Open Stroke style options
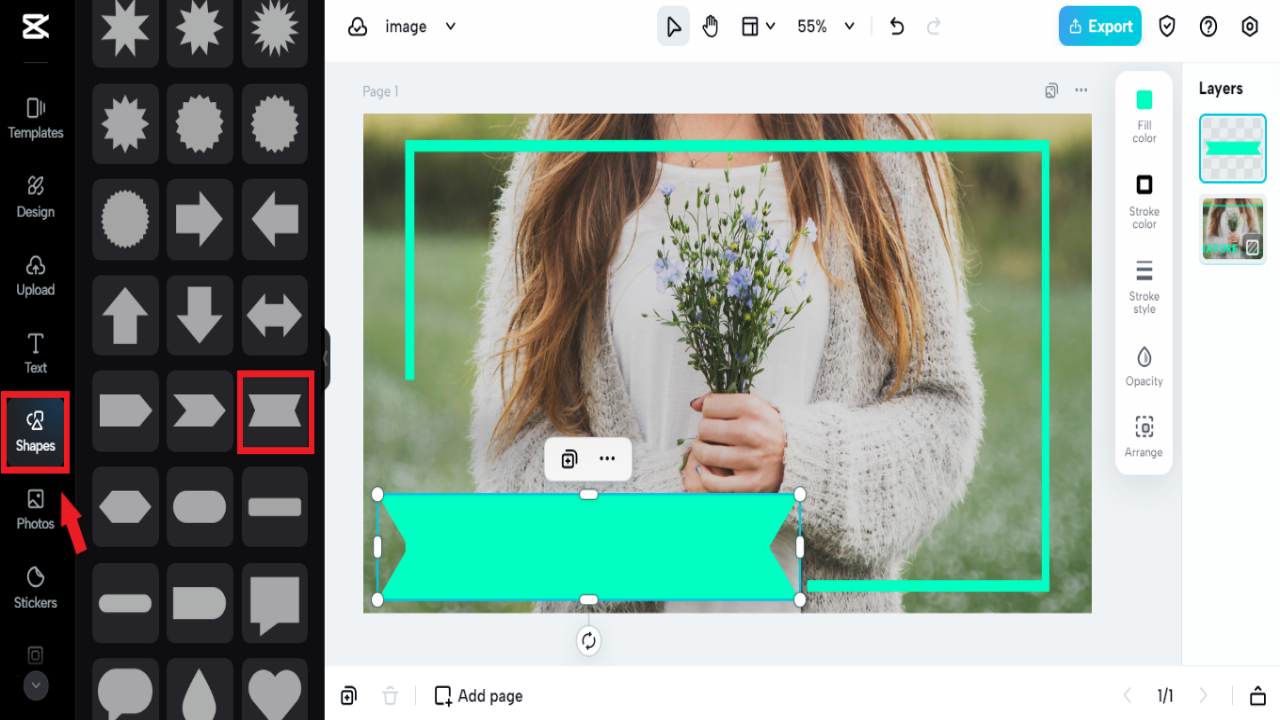1280x720 pixels. tap(1144, 287)
